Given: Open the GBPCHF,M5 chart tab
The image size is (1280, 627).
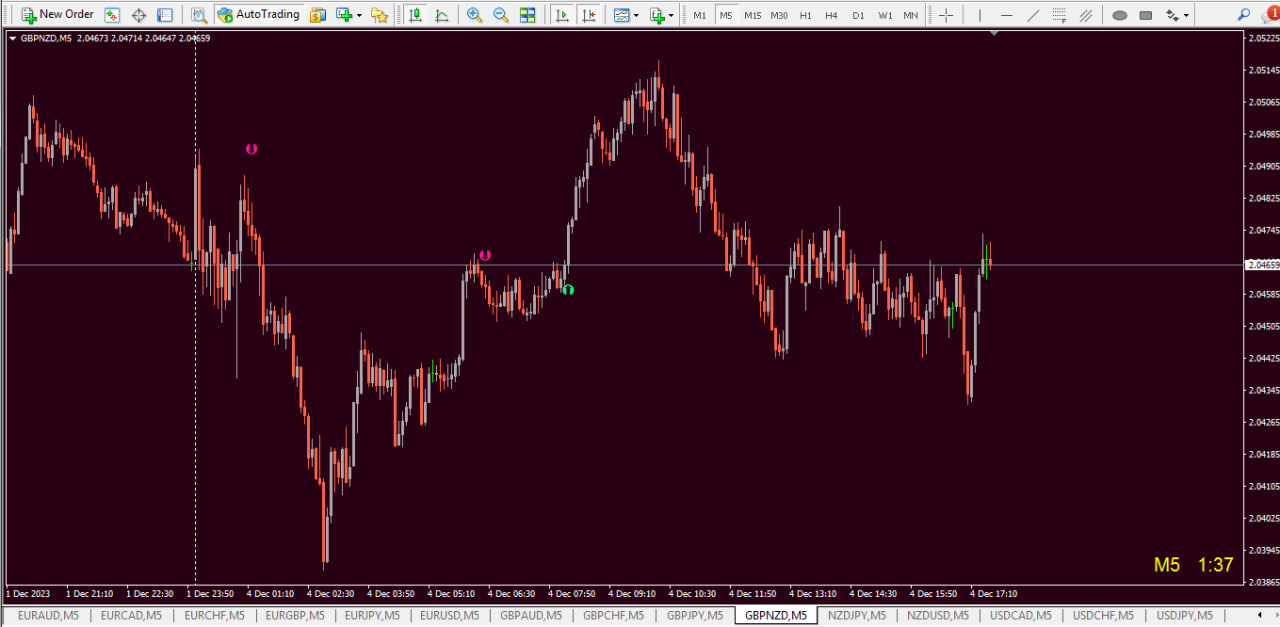Looking at the screenshot, I should (x=614, y=615).
